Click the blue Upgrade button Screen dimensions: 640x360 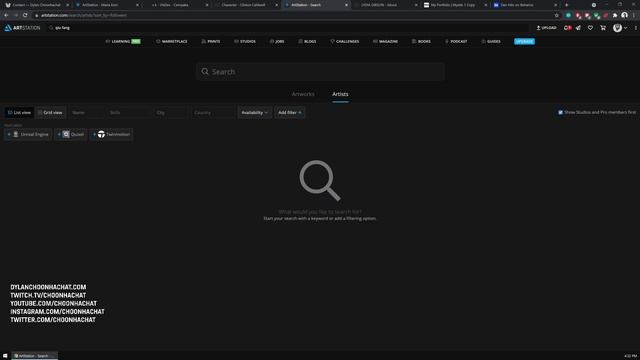click(x=524, y=42)
